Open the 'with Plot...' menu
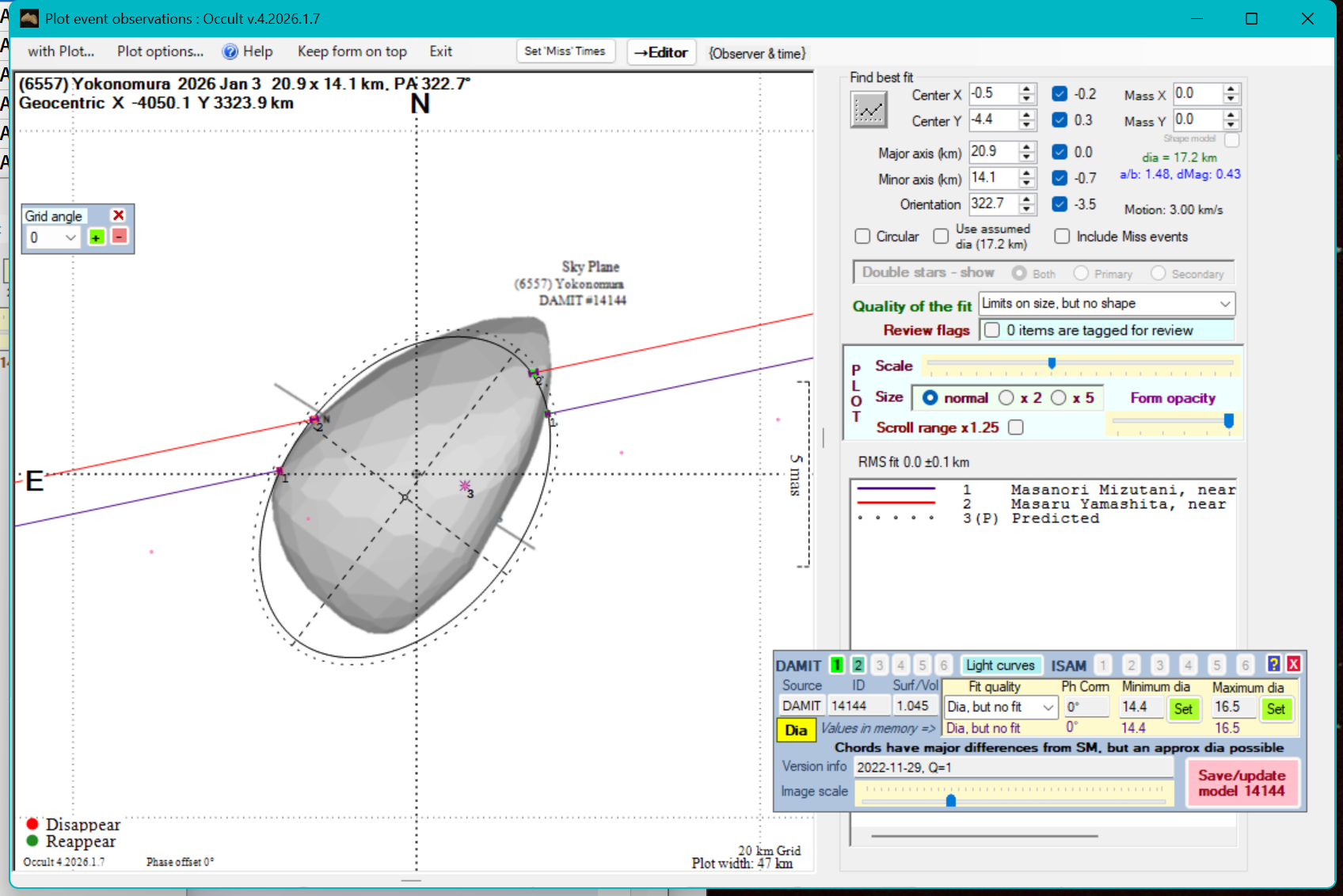This screenshot has width=1343, height=896. click(61, 51)
